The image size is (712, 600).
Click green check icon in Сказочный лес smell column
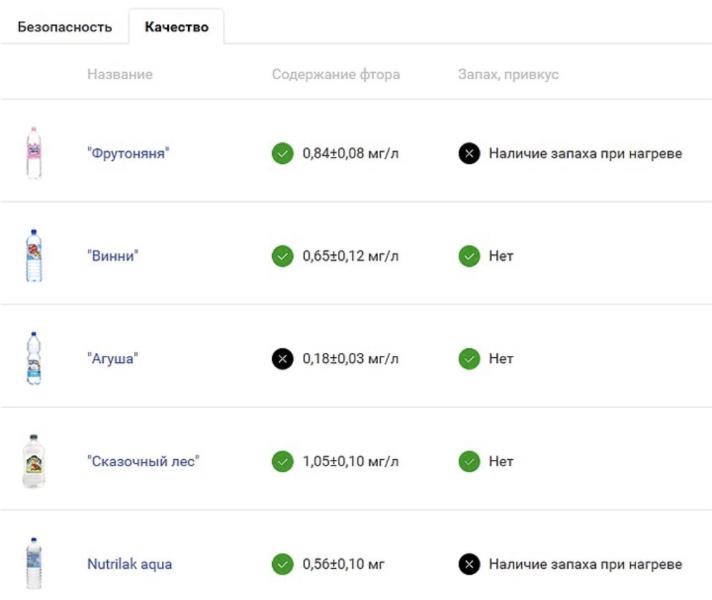point(469,461)
